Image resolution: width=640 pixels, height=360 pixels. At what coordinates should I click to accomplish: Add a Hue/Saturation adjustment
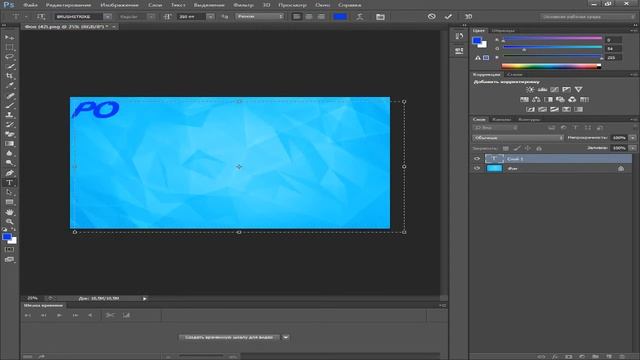point(524,100)
